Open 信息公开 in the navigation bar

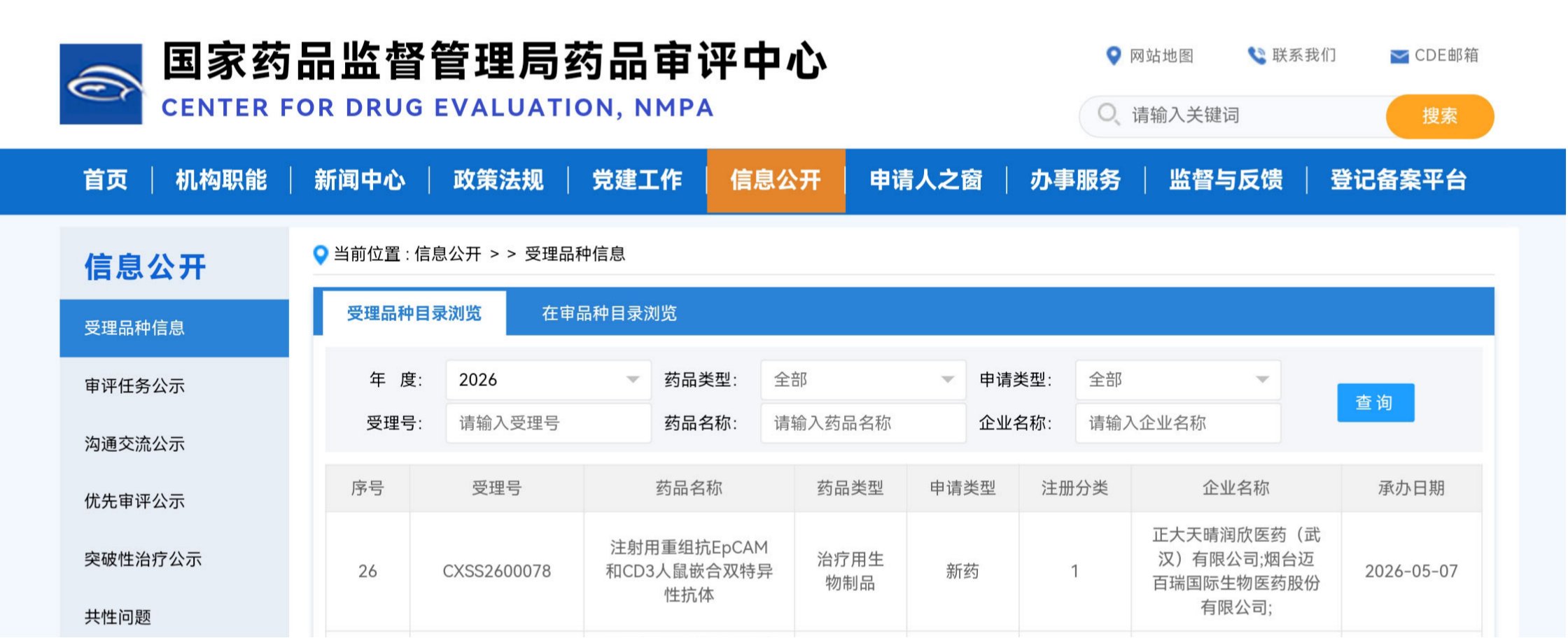[776, 180]
